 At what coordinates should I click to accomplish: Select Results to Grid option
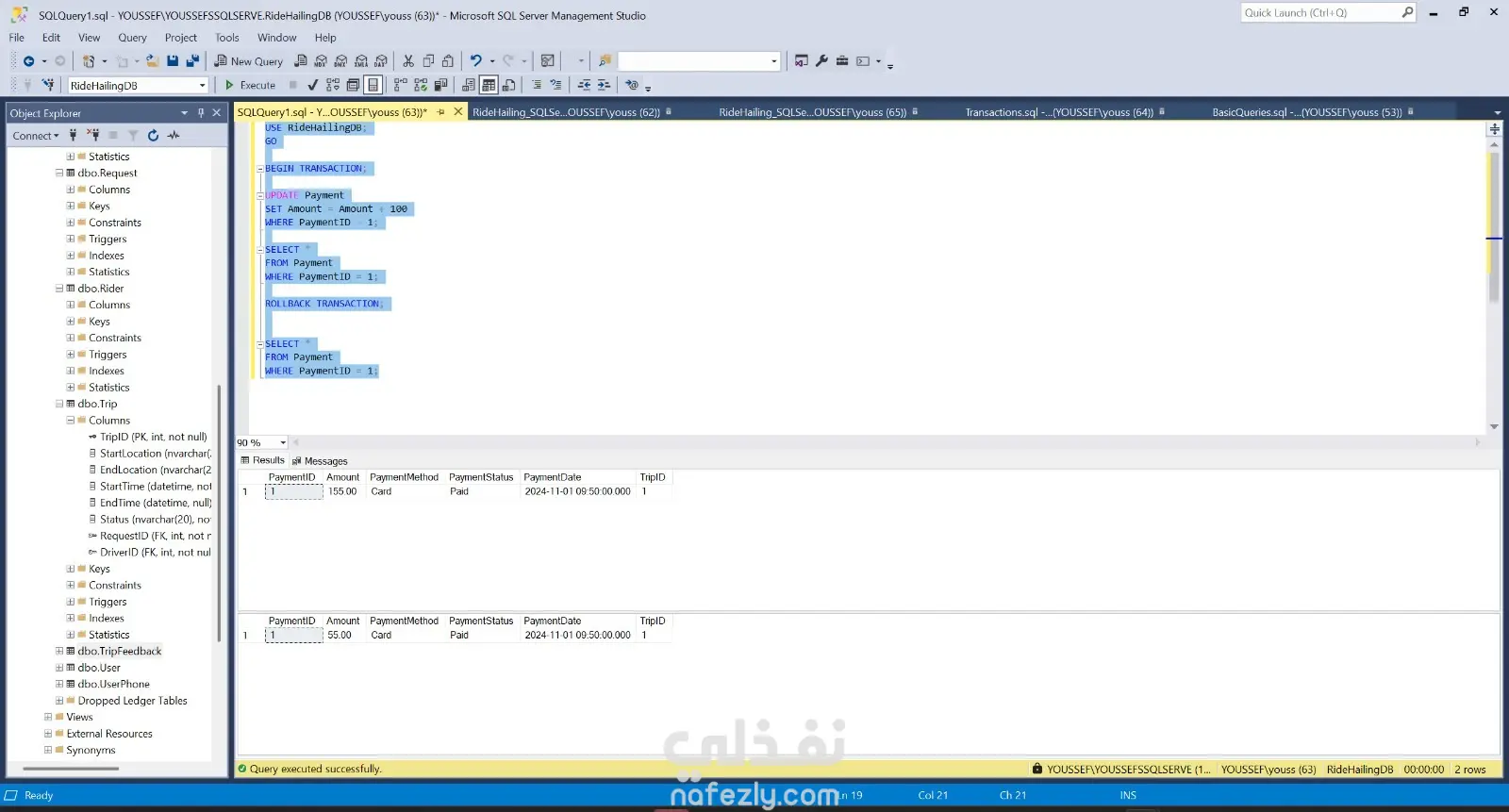click(x=489, y=85)
